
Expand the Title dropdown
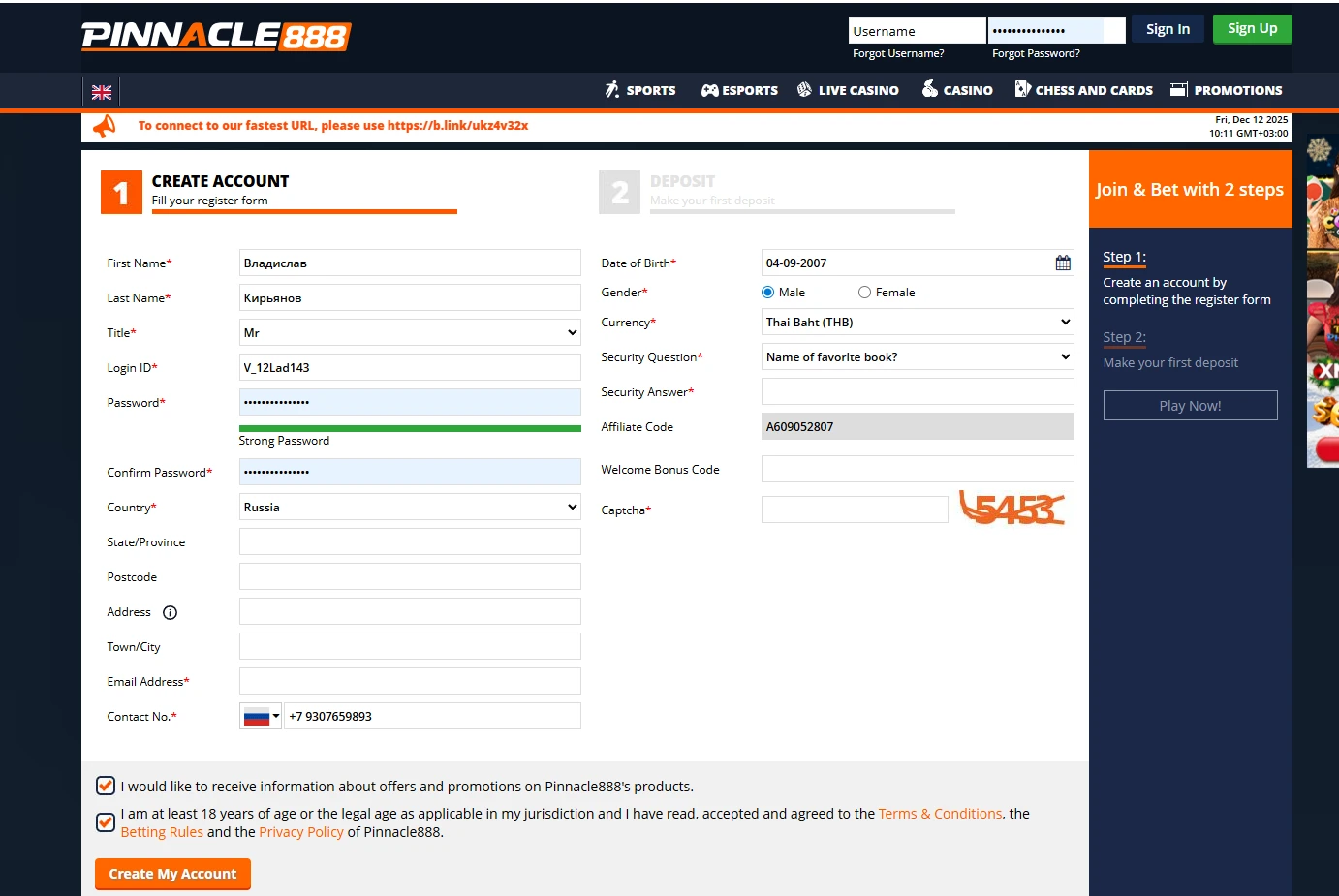click(x=410, y=332)
